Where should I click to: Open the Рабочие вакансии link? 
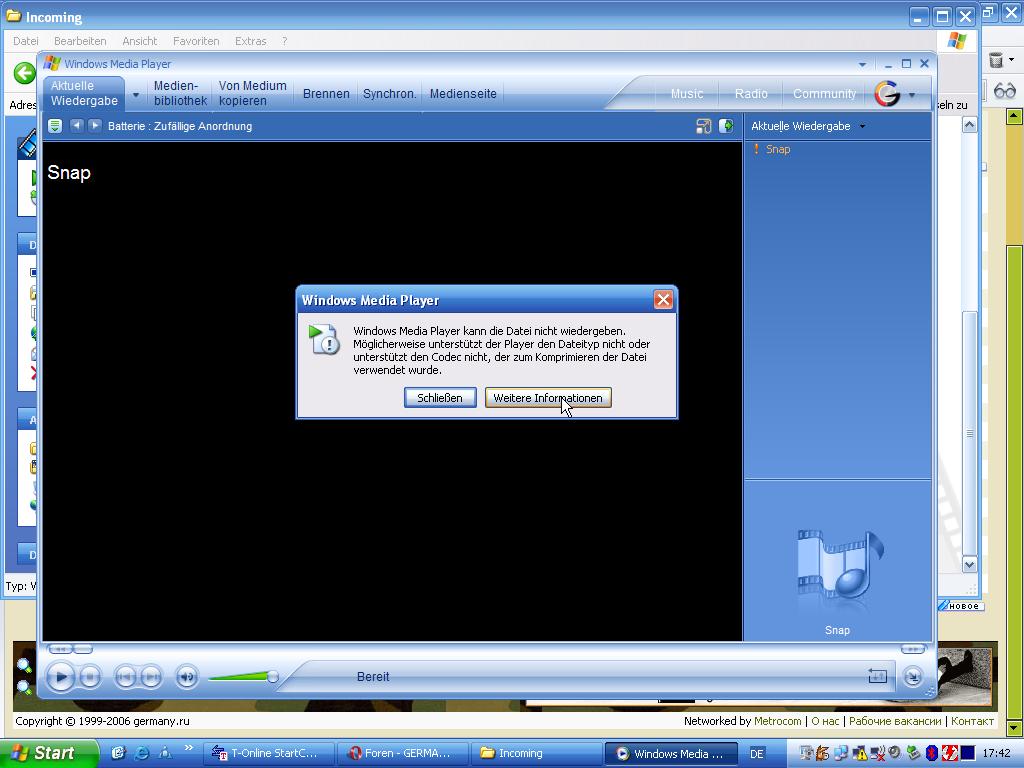pyautogui.click(x=895, y=721)
